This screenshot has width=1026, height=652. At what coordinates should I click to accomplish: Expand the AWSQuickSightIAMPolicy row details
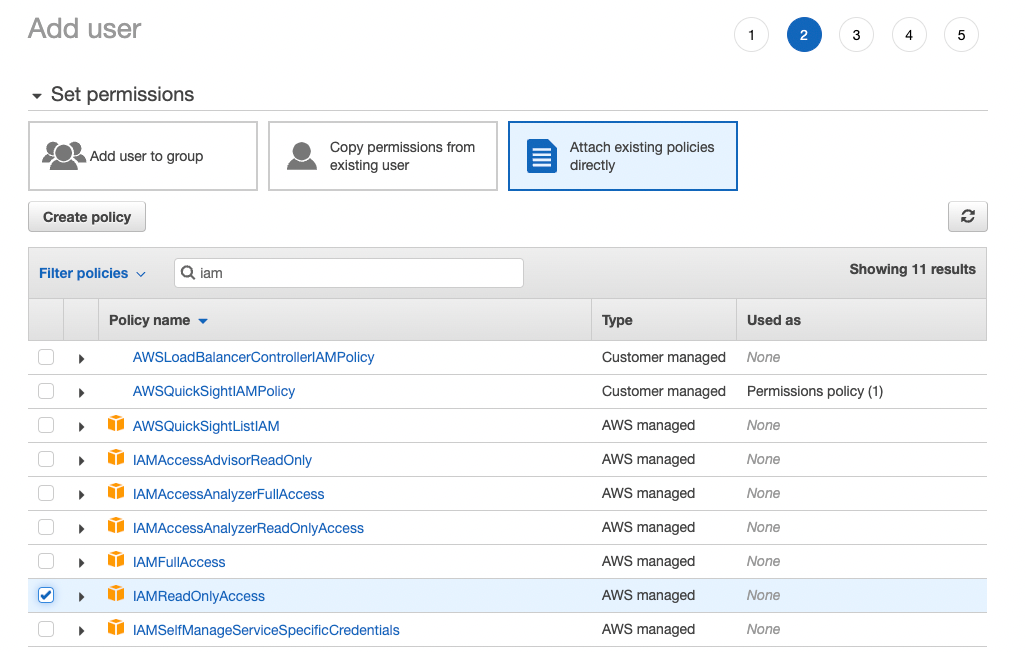pos(81,393)
